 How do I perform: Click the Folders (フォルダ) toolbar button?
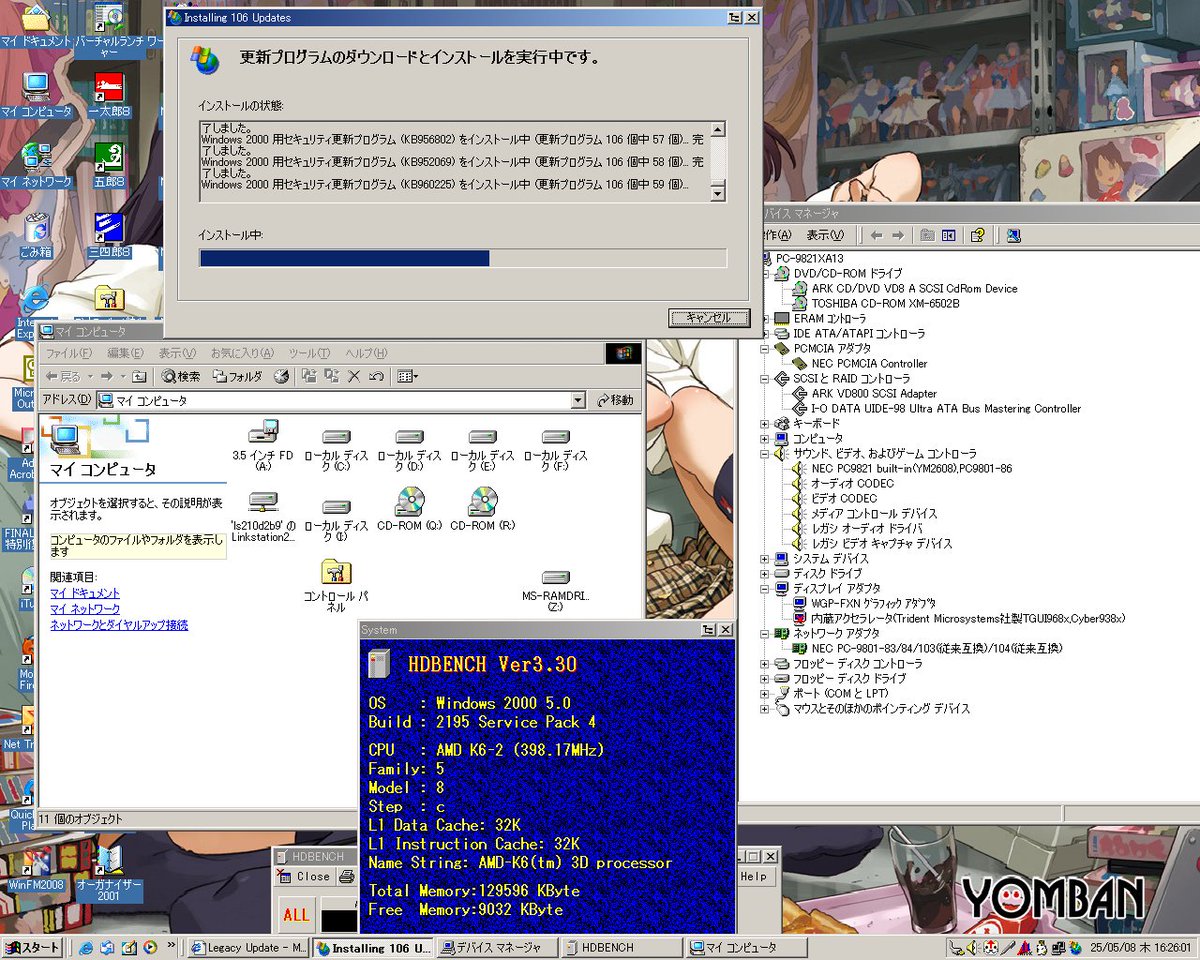(x=238, y=376)
